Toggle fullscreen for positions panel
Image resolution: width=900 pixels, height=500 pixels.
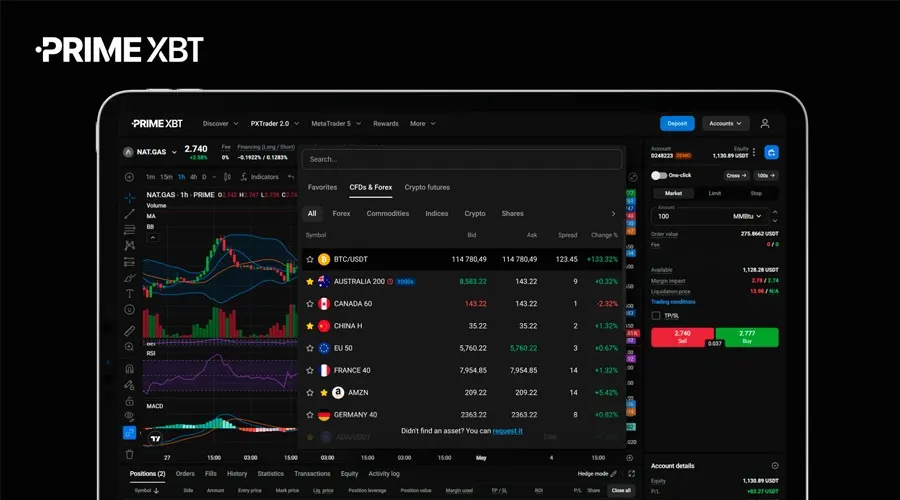pos(631,474)
